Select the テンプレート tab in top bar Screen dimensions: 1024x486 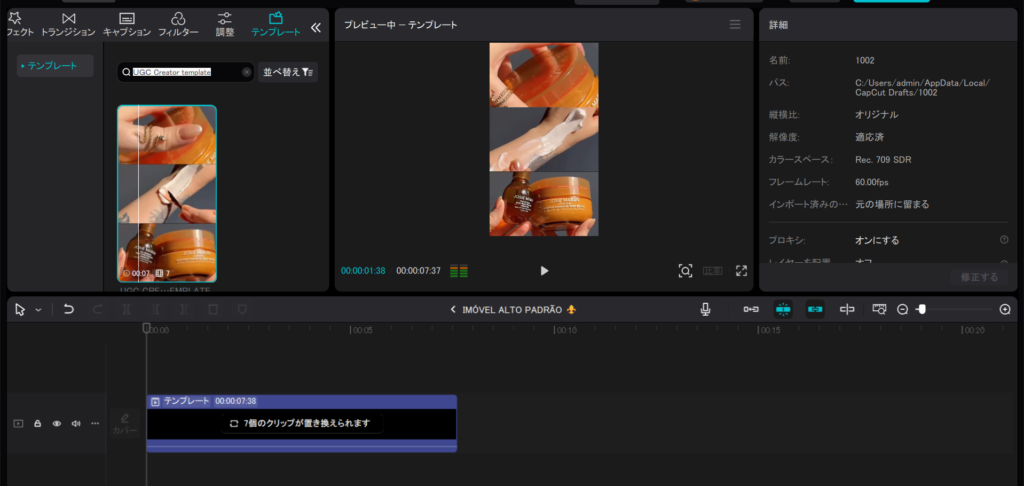click(276, 24)
